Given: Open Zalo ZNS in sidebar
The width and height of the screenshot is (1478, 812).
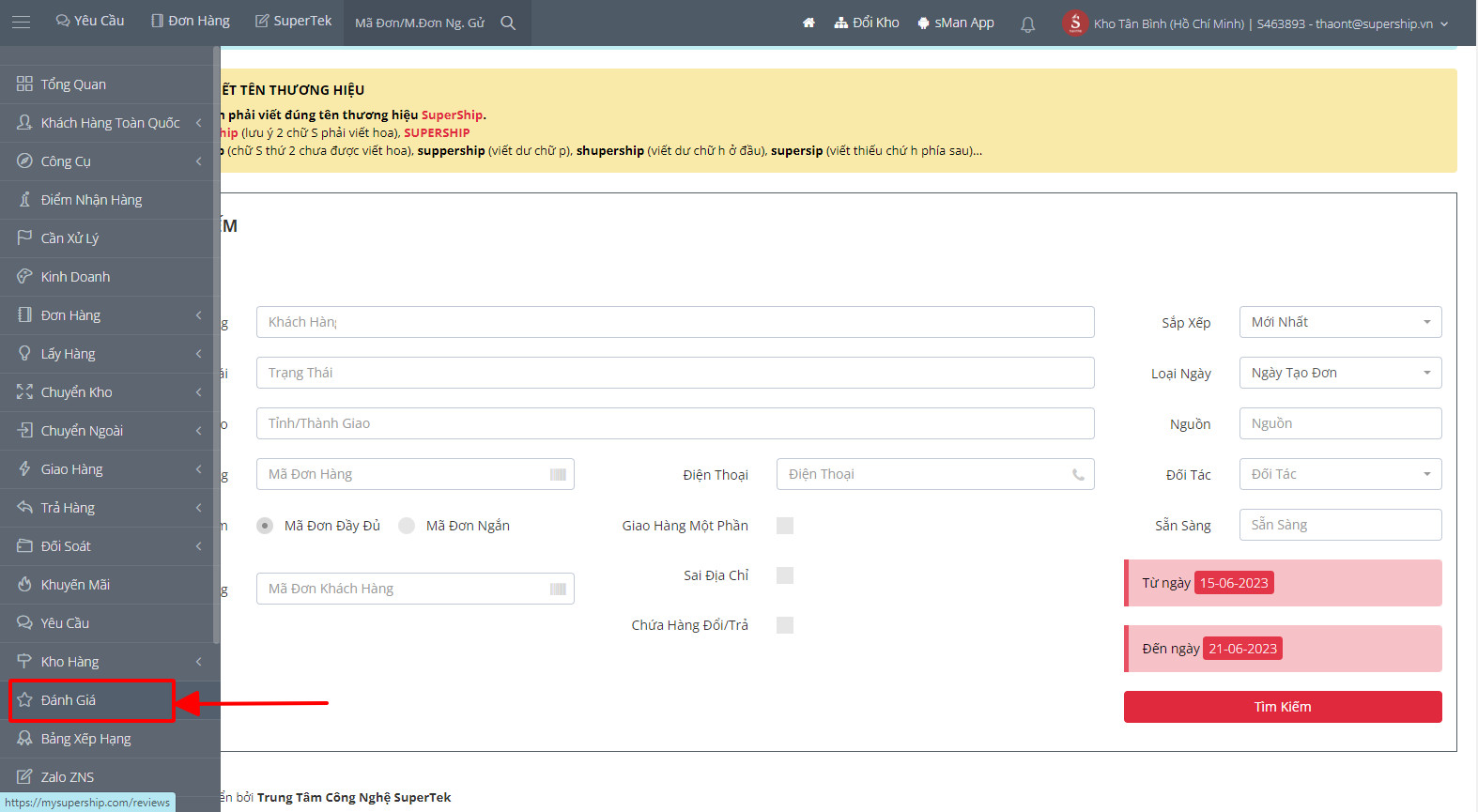Looking at the screenshot, I should [107, 777].
